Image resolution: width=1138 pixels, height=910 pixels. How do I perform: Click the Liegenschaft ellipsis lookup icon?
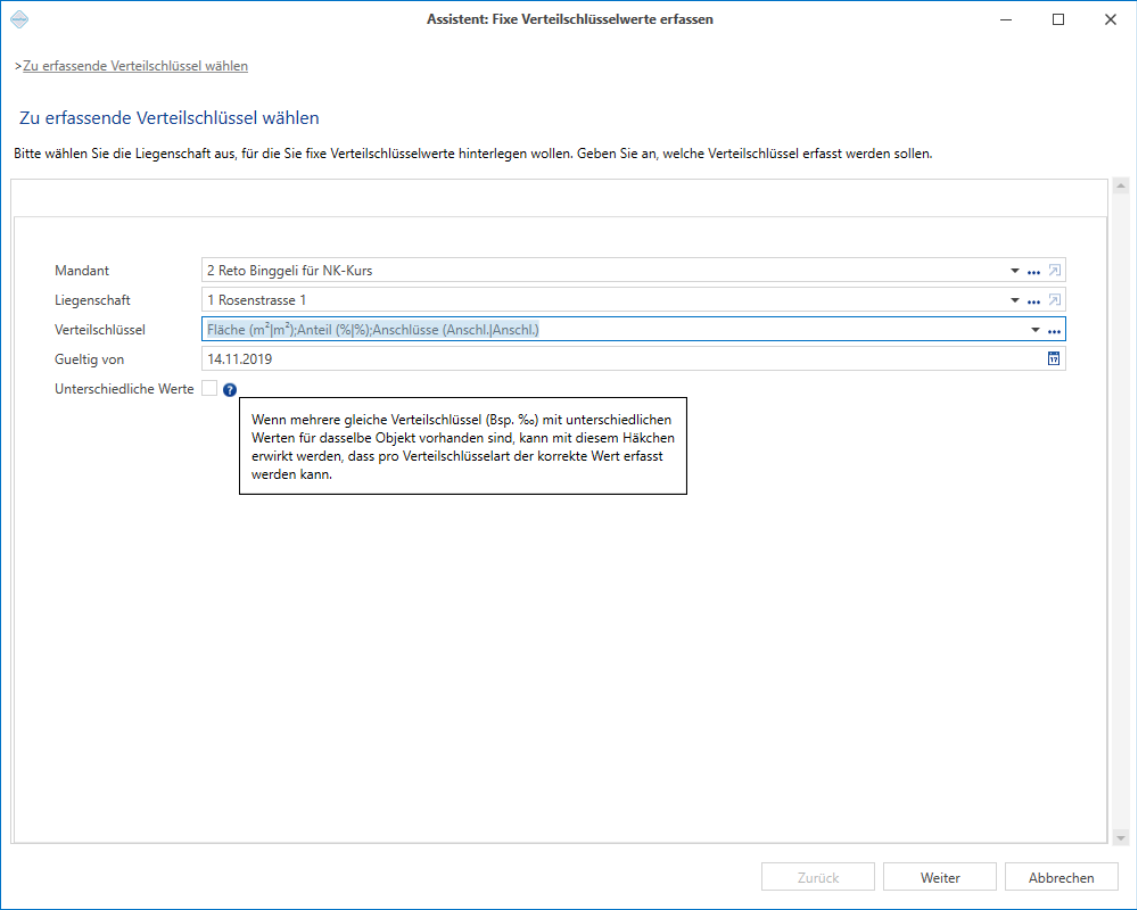(x=1033, y=300)
